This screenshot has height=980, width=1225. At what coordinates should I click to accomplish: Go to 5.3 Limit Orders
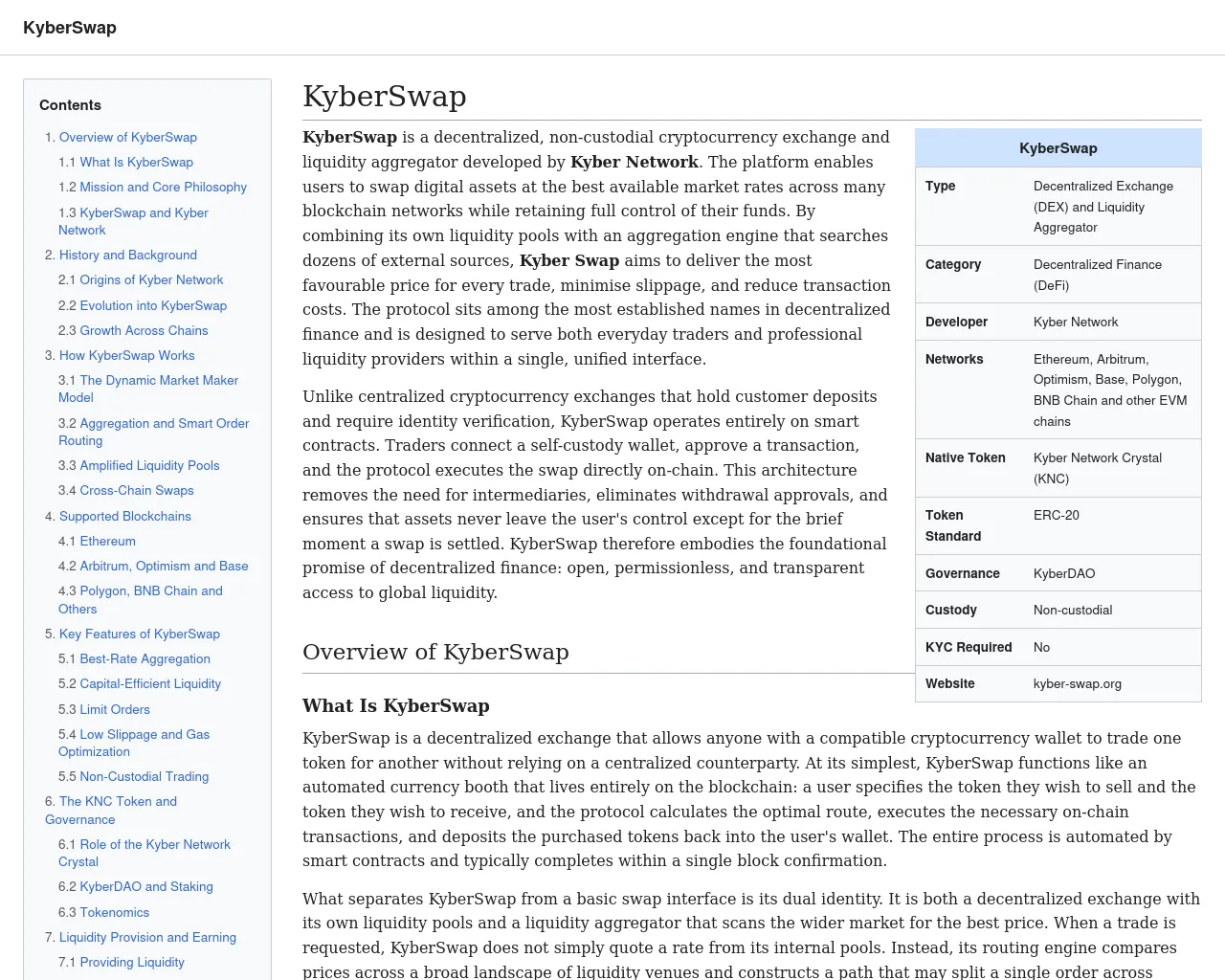[115, 709]
